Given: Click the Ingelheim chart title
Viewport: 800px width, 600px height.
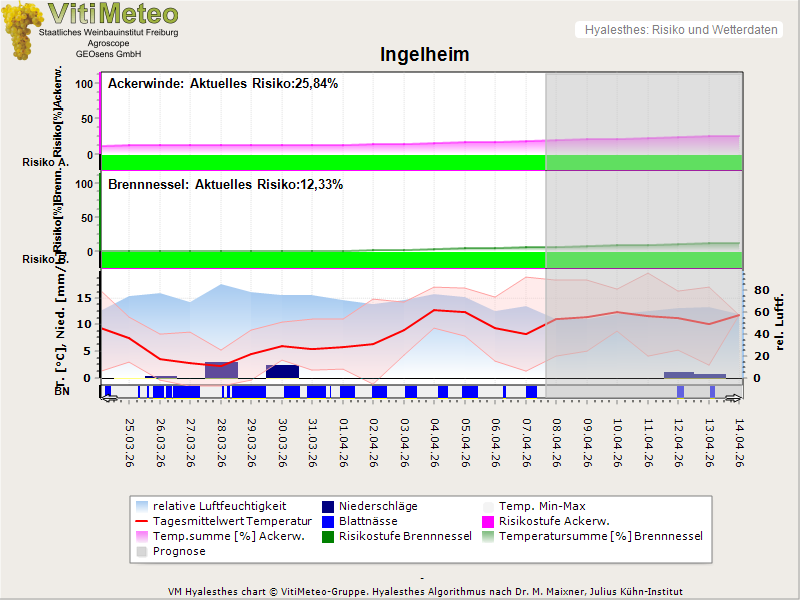Looking at the screenshot, I should tap(424, 54).
